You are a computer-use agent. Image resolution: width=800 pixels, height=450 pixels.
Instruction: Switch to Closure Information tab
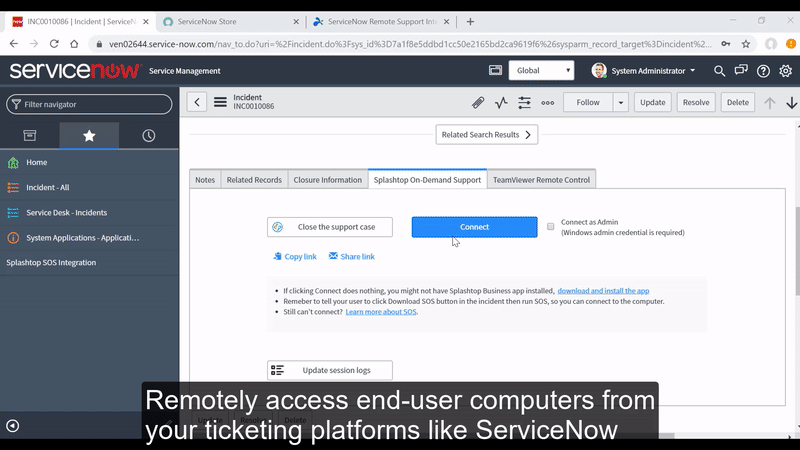pyautogui.click(x=328, y=180)
